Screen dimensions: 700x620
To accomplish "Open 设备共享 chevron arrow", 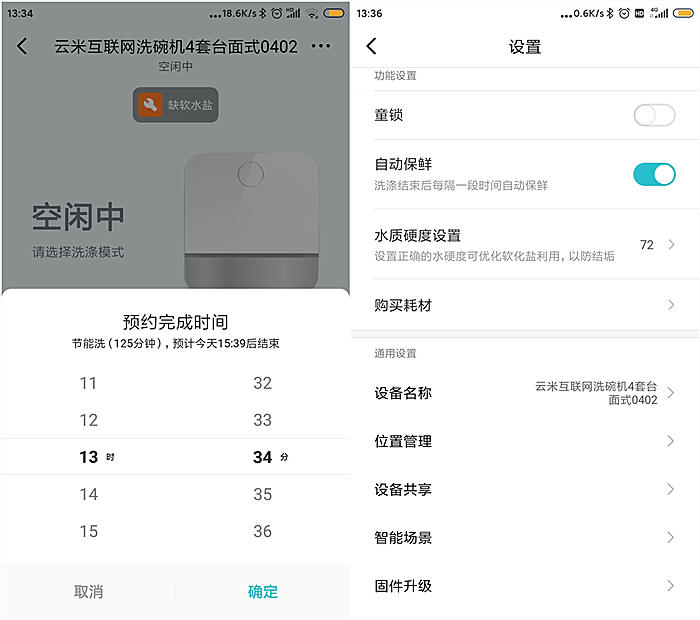I will [671, 489].
